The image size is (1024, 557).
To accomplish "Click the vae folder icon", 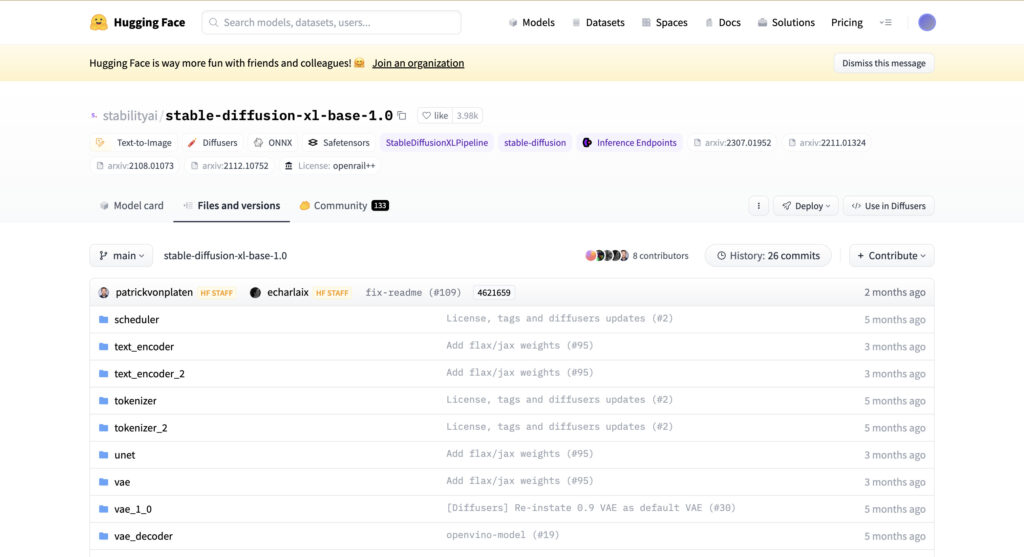I will pyautogui.click(x=103, y=482).
